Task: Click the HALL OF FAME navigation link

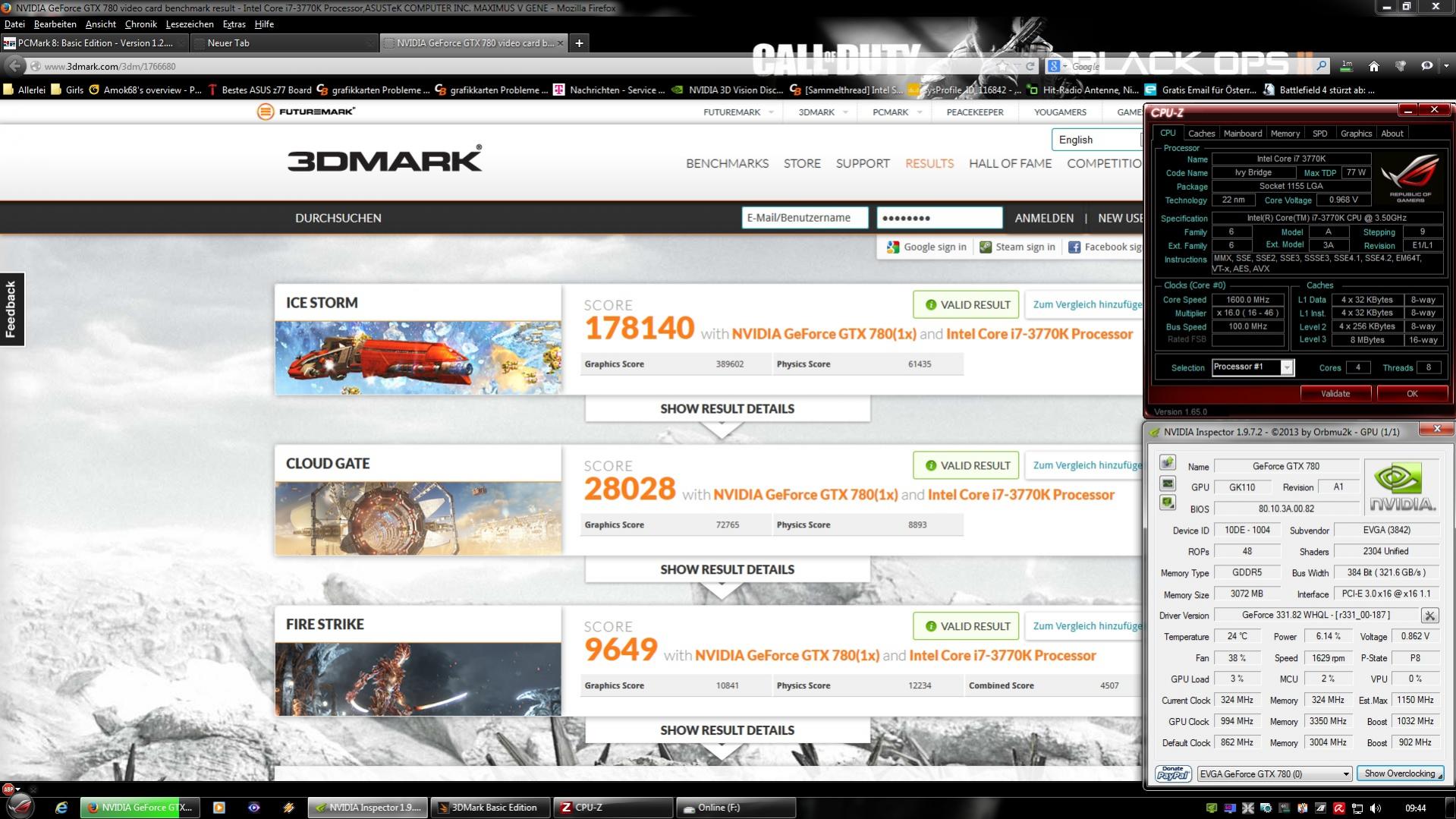Action: pos(1010,163)
